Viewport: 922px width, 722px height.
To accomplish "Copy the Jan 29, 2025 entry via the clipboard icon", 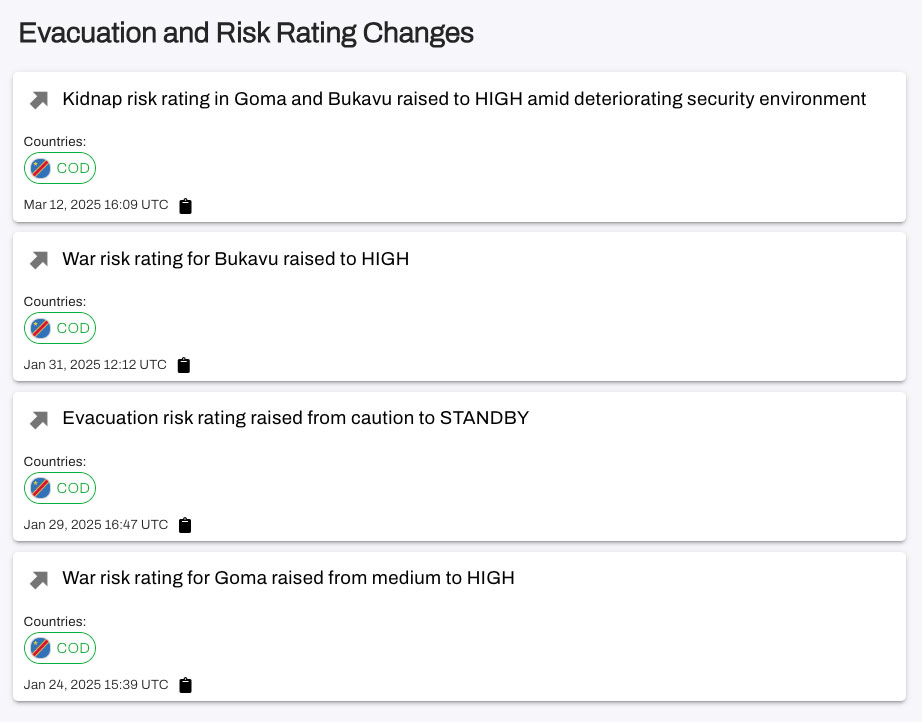I will pos(185,525).
